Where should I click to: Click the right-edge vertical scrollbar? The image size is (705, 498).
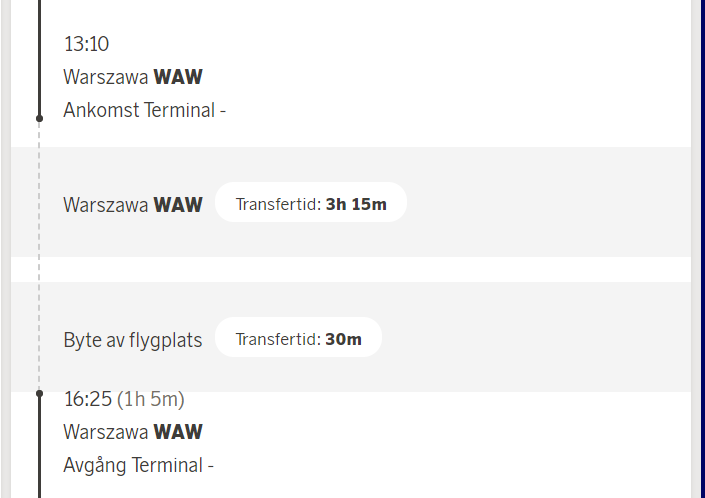tap(698, 249)
